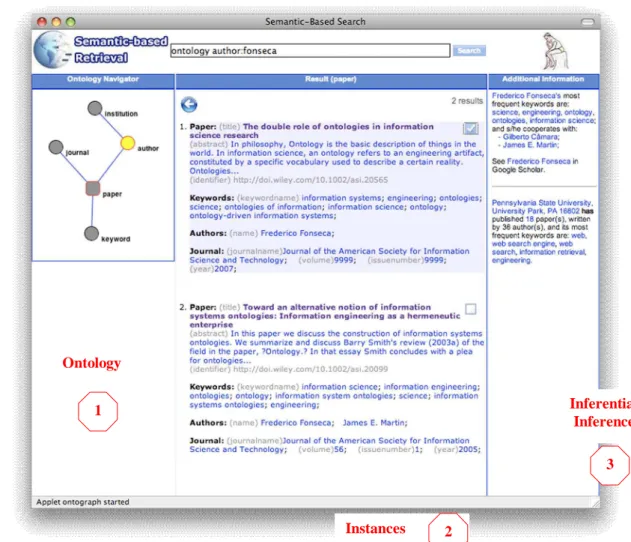This screenshot has width=631, height=542.
Task: Open the doi link ending asi.20099
Action: coord(311,369)
